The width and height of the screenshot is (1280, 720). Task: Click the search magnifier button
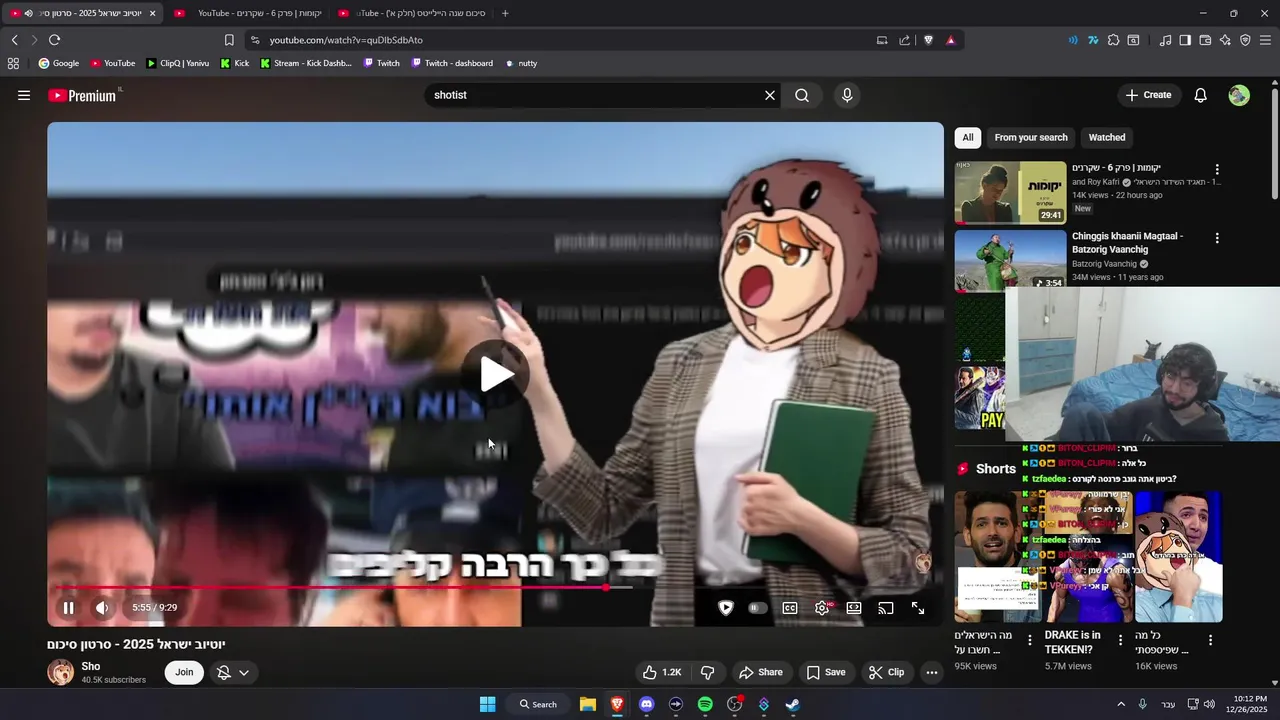click(x=802, y=95)
